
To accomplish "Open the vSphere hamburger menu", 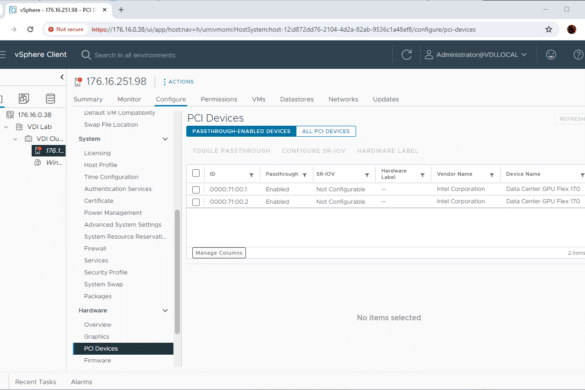I will (x=3, y=54).
